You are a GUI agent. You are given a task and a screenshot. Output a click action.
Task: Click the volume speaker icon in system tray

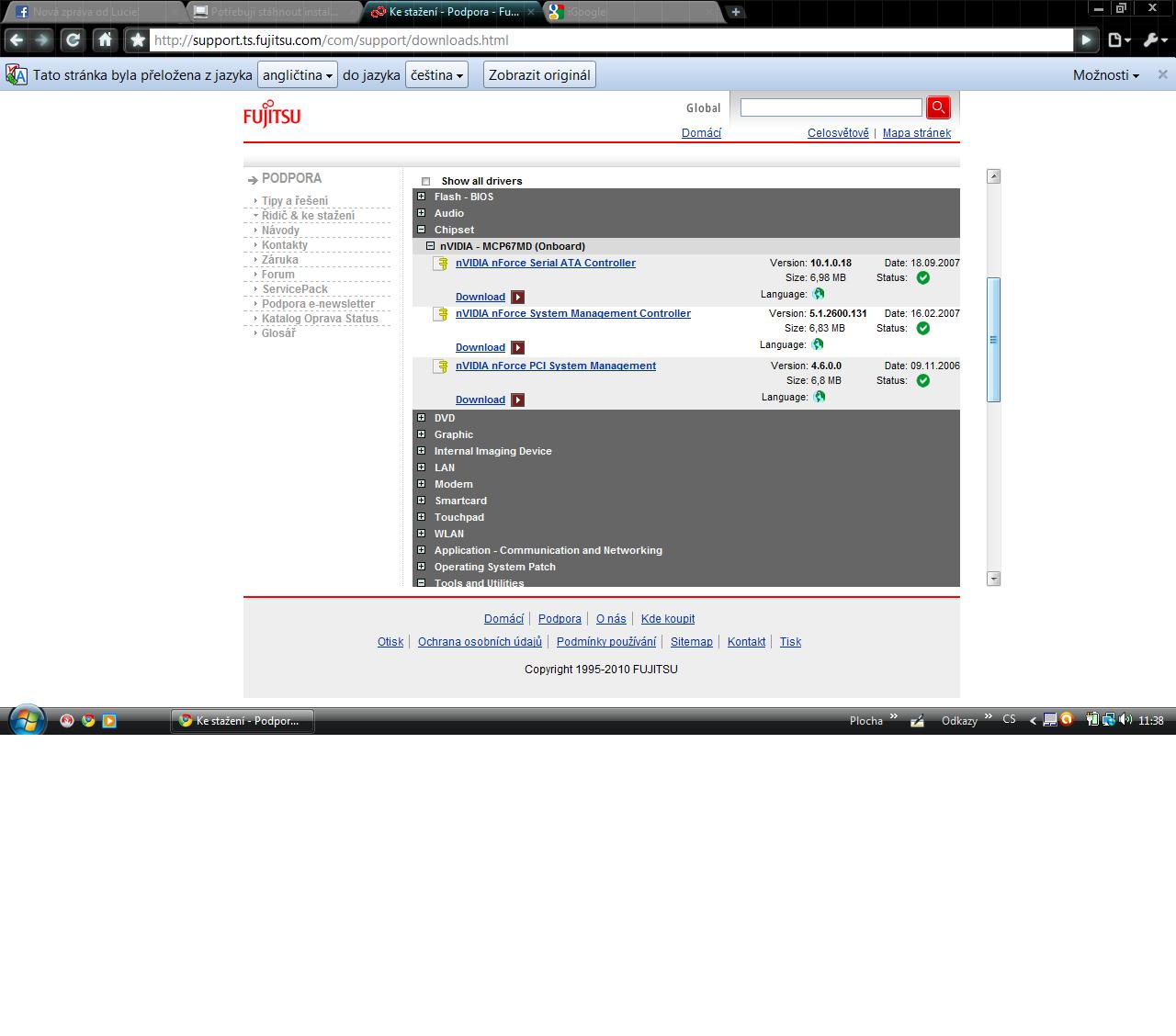(x=1125, y=720)
